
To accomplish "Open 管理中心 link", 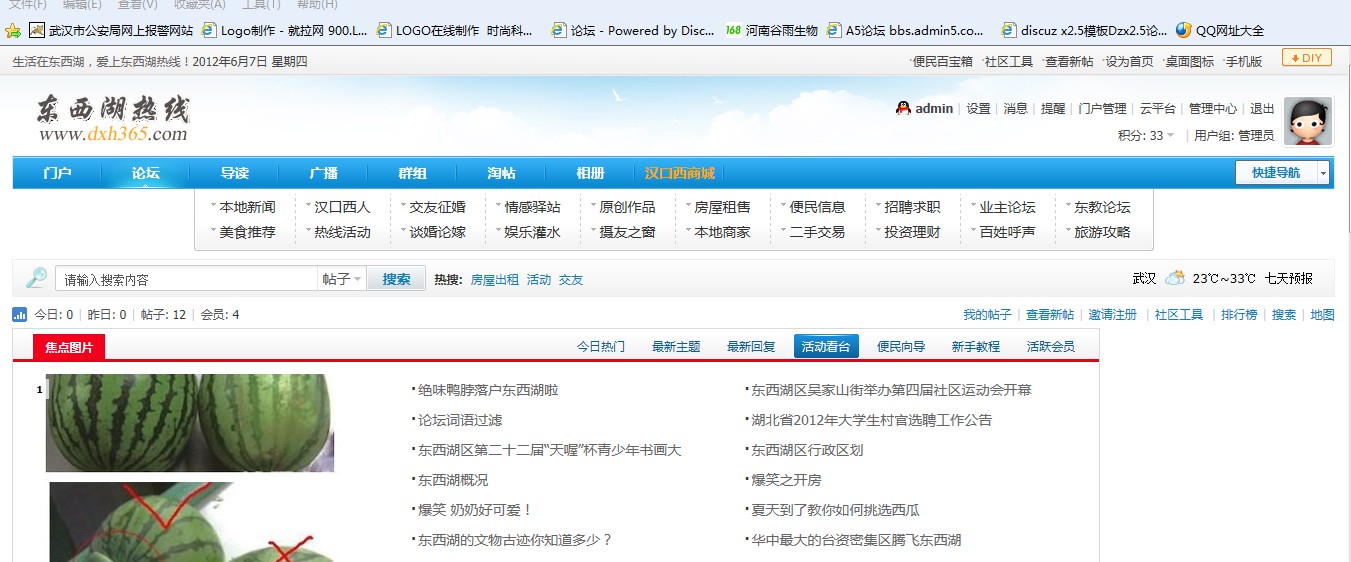I will coord(1213,108).
